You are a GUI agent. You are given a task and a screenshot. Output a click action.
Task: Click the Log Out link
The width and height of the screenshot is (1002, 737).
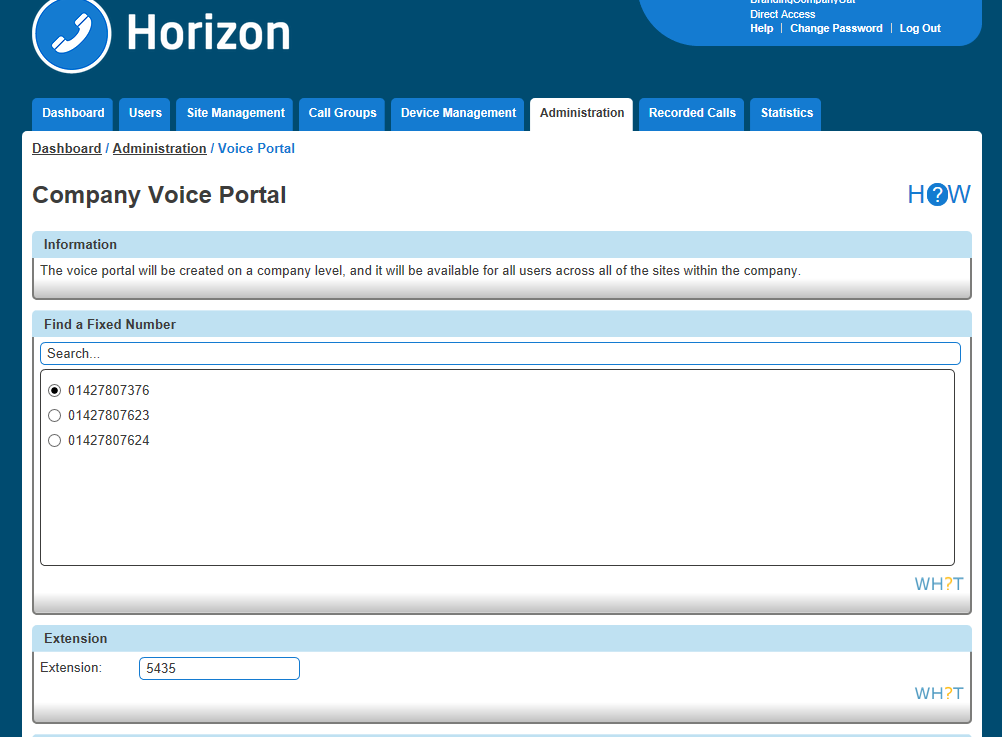[x=920, y=28]
